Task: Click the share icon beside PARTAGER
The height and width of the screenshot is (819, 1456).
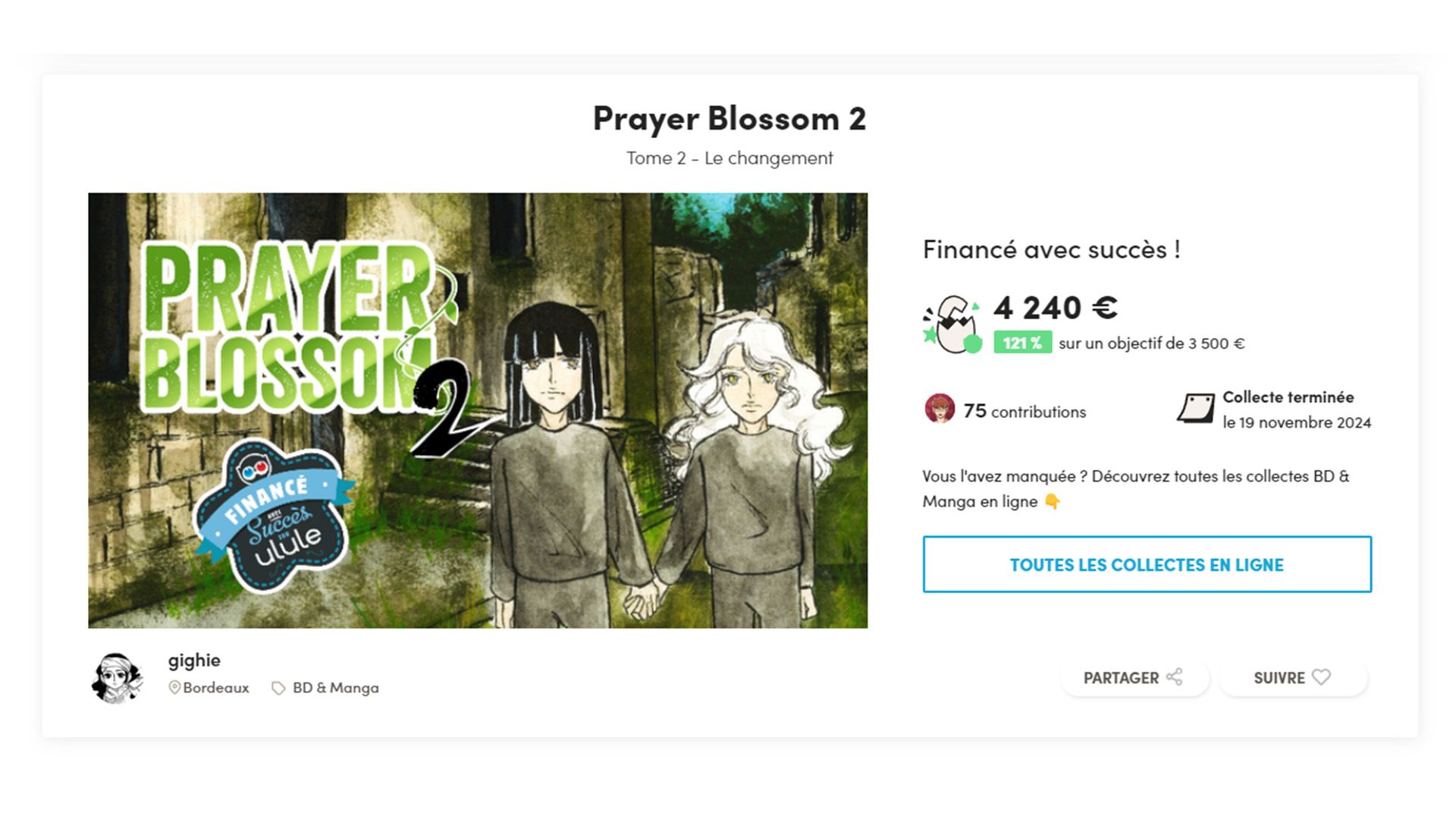Action: point(1175,677)
